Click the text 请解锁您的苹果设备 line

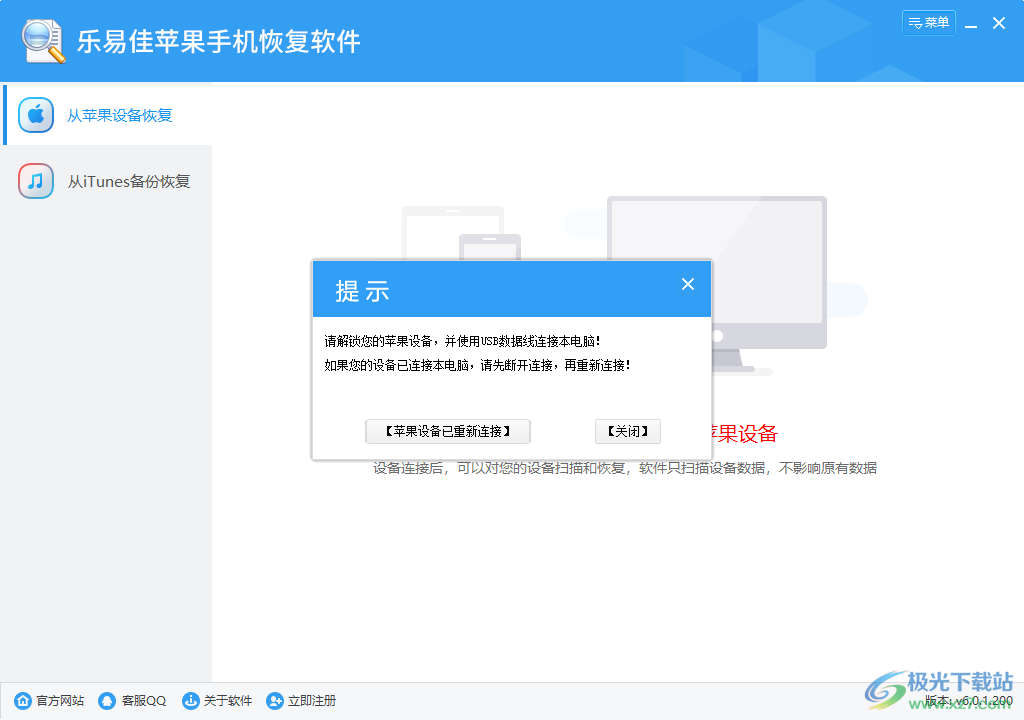click(x=462, y=341)
